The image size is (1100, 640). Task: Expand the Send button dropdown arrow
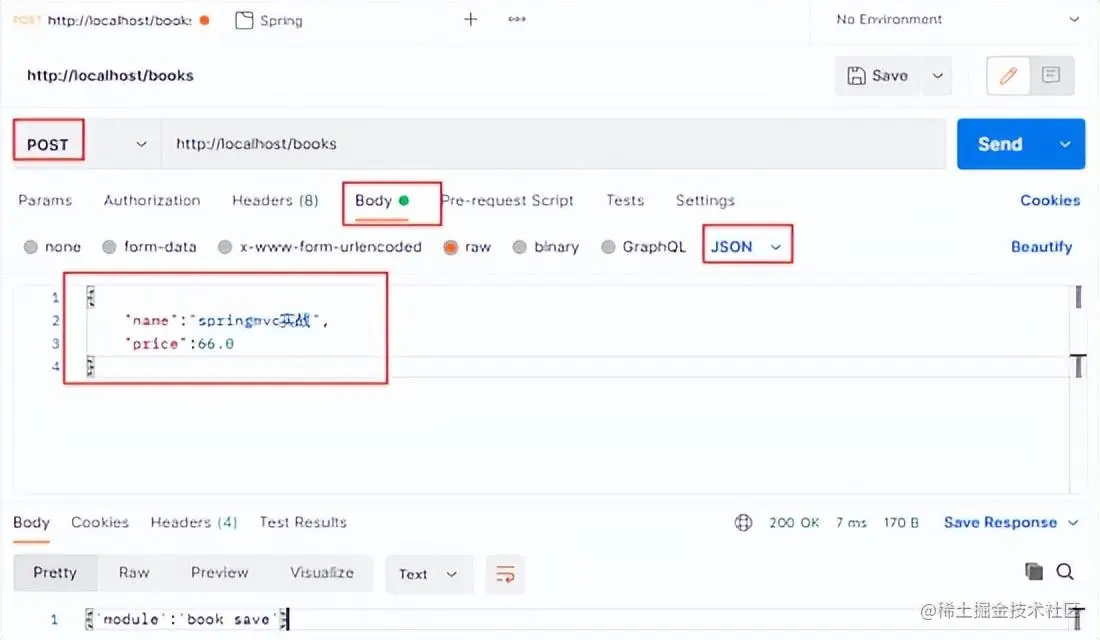[x=1065, y=144]
